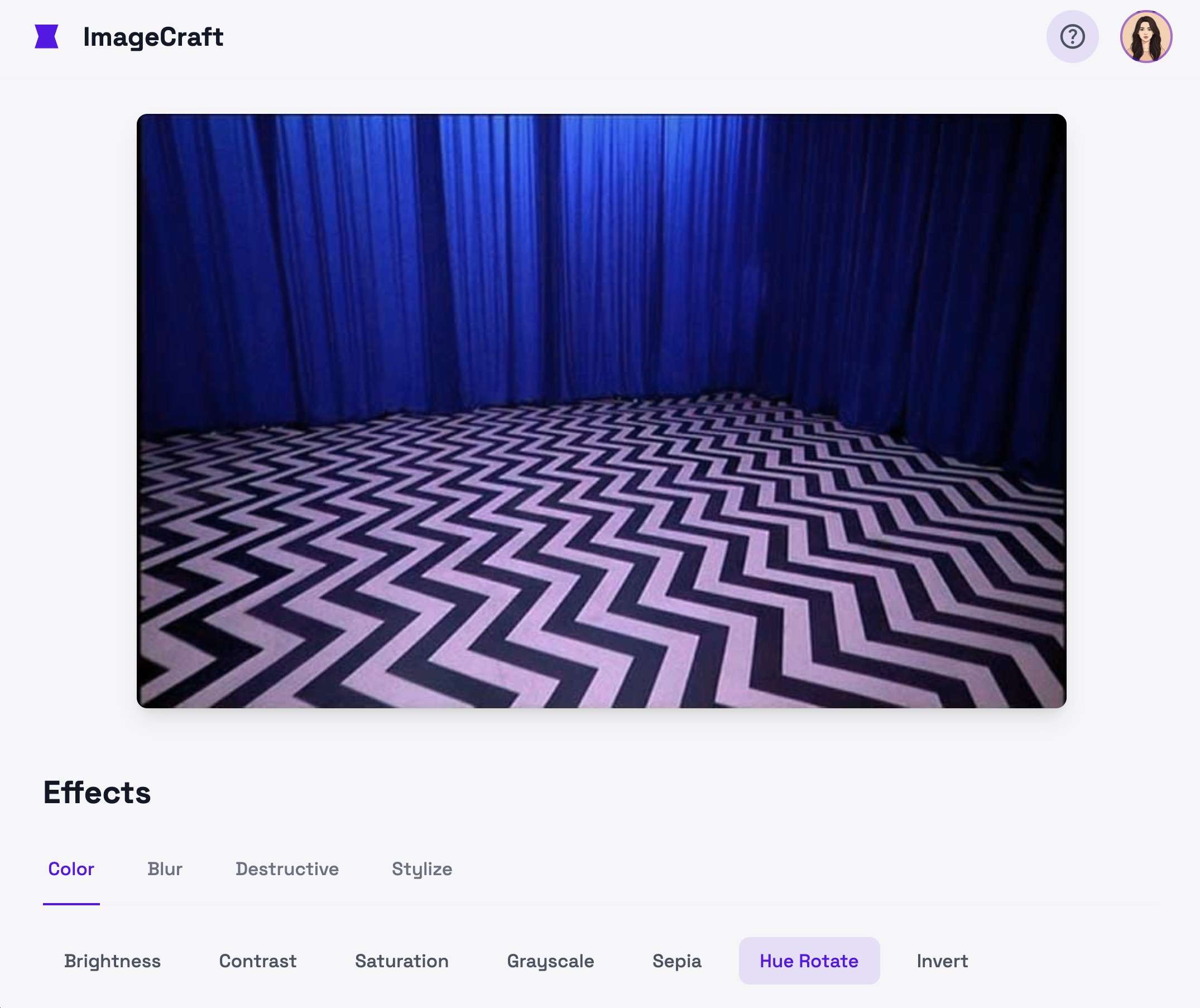Open the user profile avatar

tap(1146, 37)
